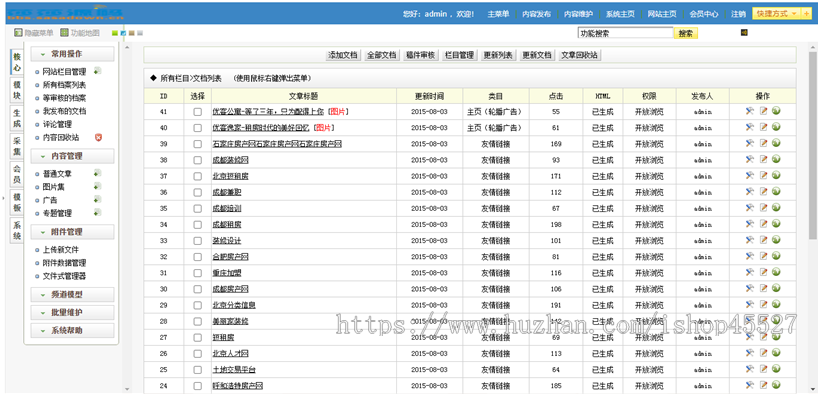Image resolution: width=820 pixels, height=396 pixels.
Task: Click the tools icon for article ID 32
Action: click(749, 256)
